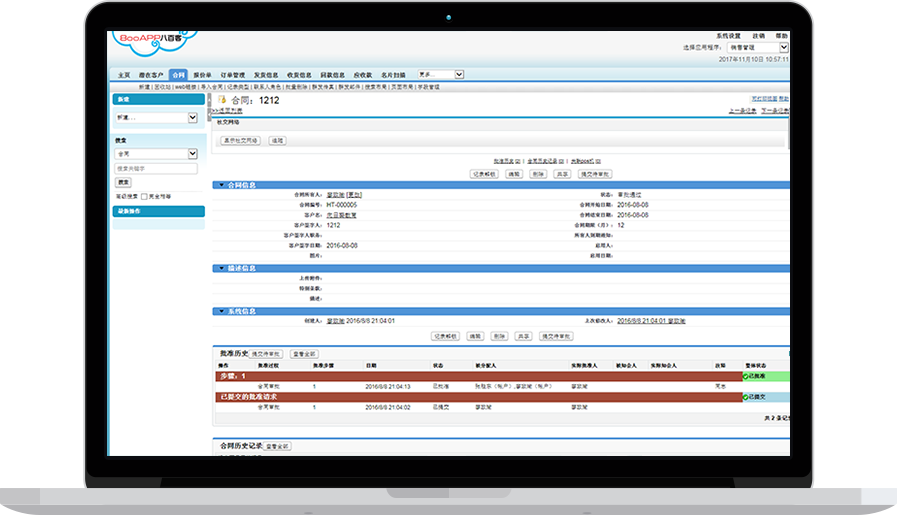The height and width of the screenshot is (515, 897).
Task: Open 系统设置 link
Action: pyautogui.click(x=728, y=36)
